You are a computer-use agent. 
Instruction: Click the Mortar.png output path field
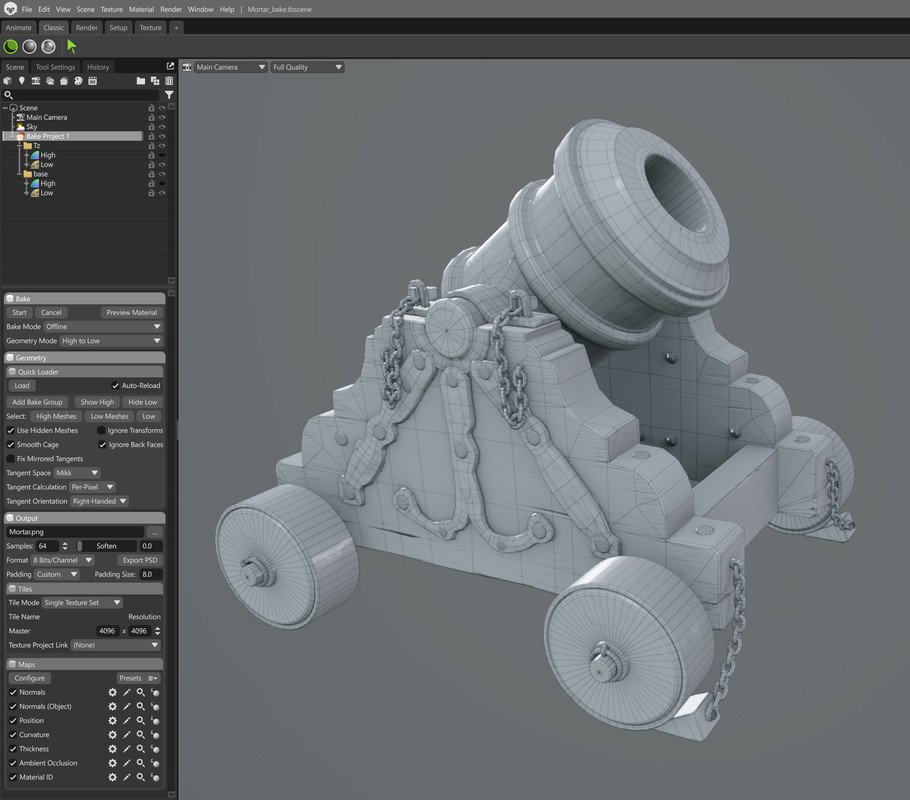(74, 532)
